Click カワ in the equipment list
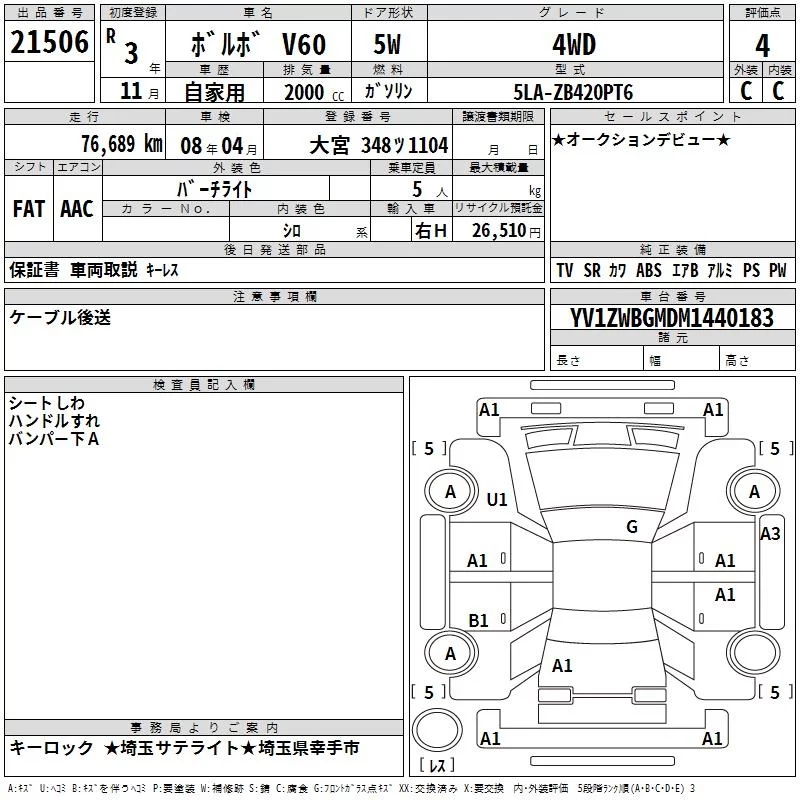The width and height of the screenshot is (800, 800). [x=617, y=270]
